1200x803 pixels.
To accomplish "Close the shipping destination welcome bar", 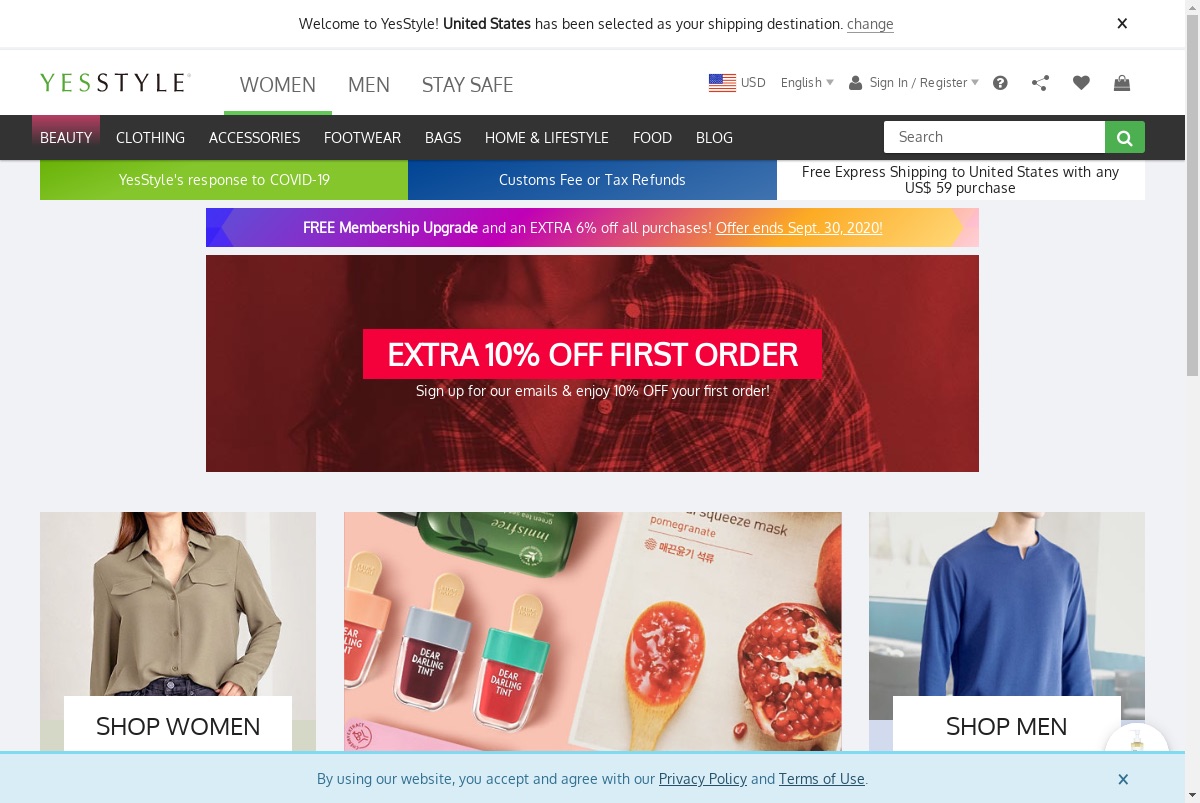I will [1122, 23].
